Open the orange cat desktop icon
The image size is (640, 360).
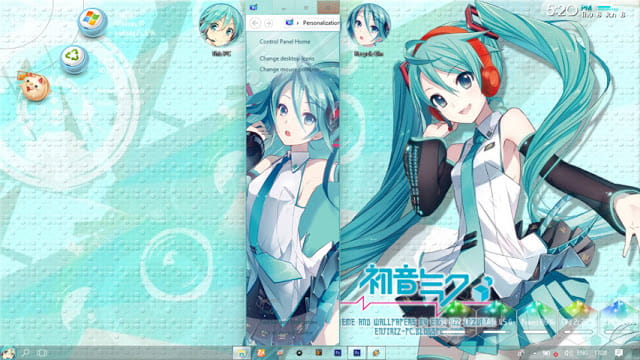[x=35, y=86]
